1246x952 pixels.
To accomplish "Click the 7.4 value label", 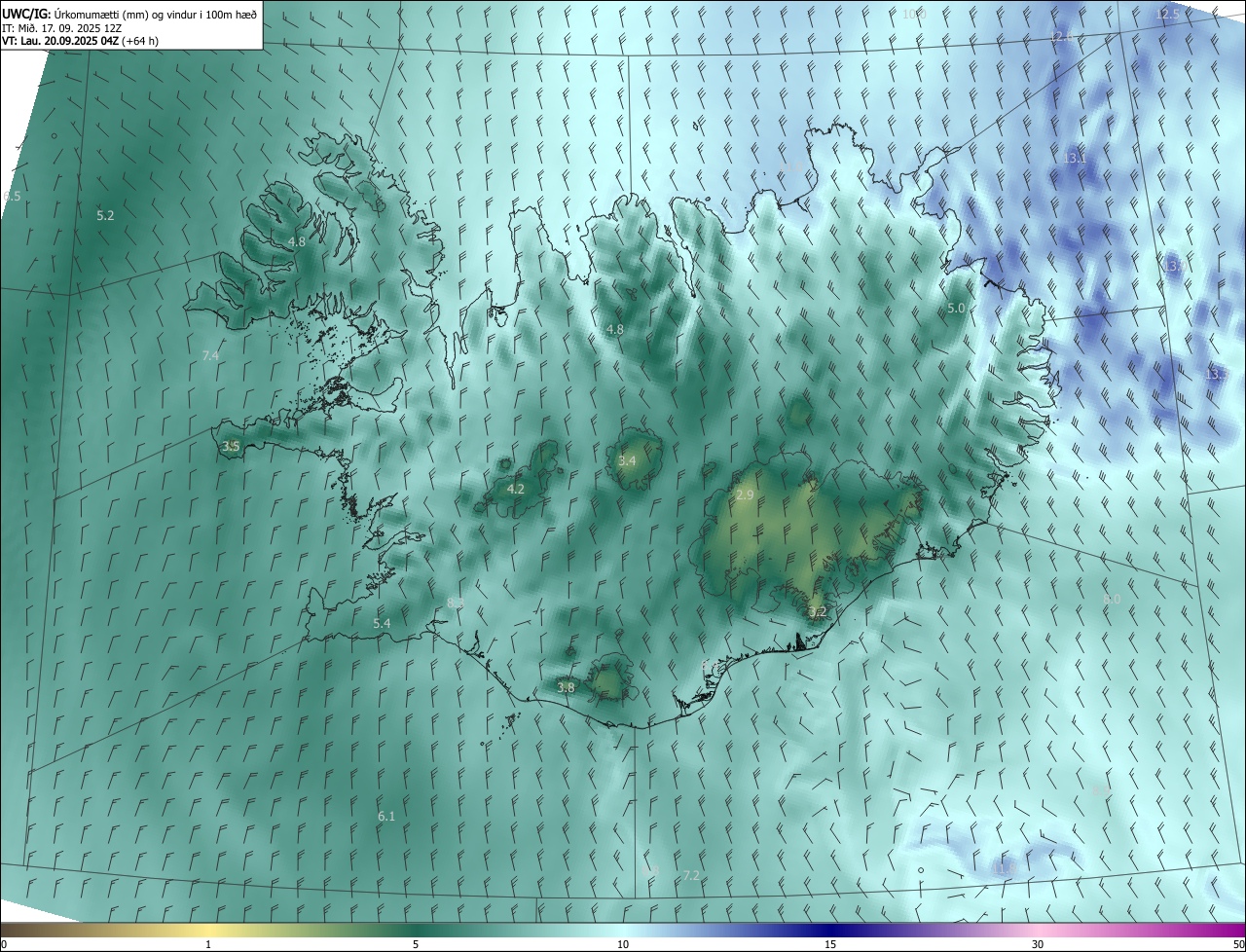I will [210, 356].
